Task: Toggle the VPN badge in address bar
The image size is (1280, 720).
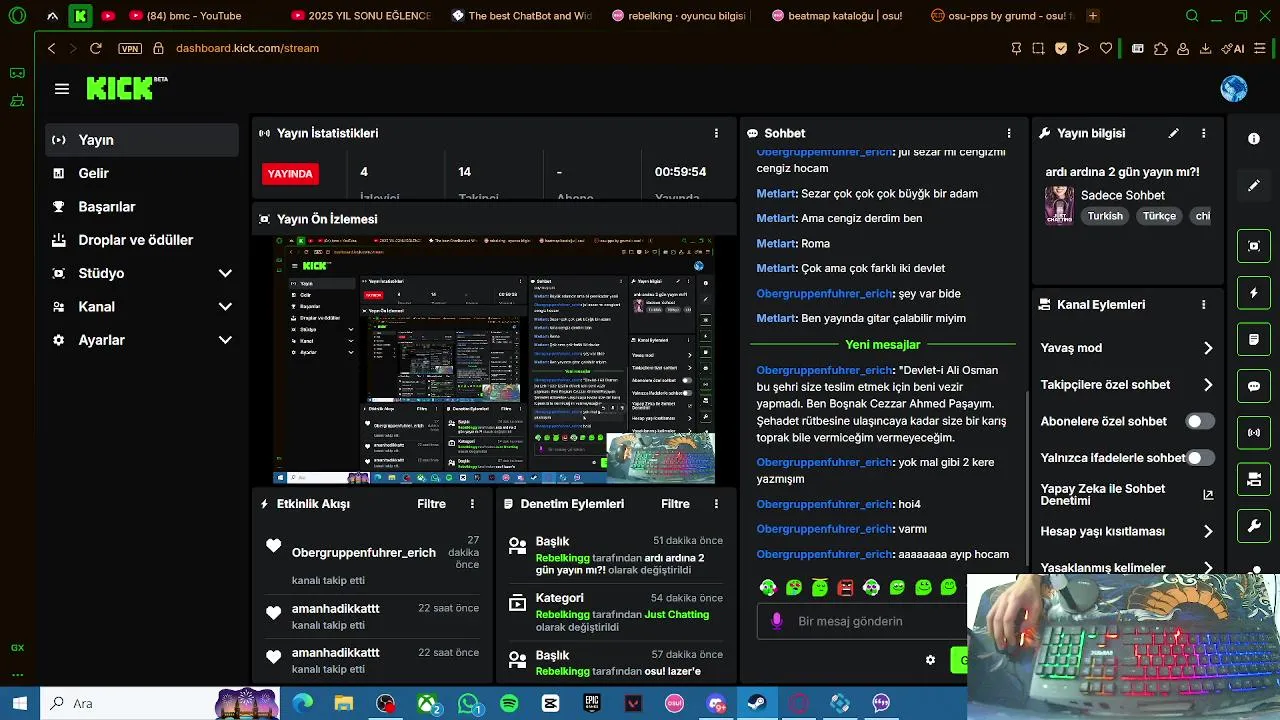Action: click(x=129, y=48)
